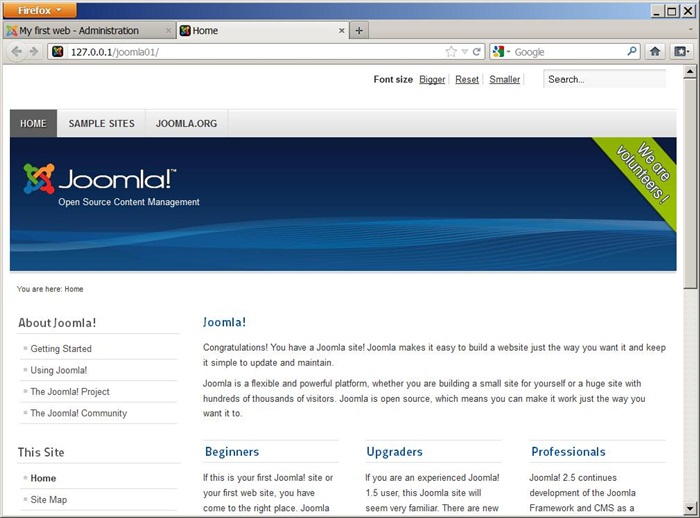Click the Smaller font size link
700x518 pixels.
tap(504, 79)
